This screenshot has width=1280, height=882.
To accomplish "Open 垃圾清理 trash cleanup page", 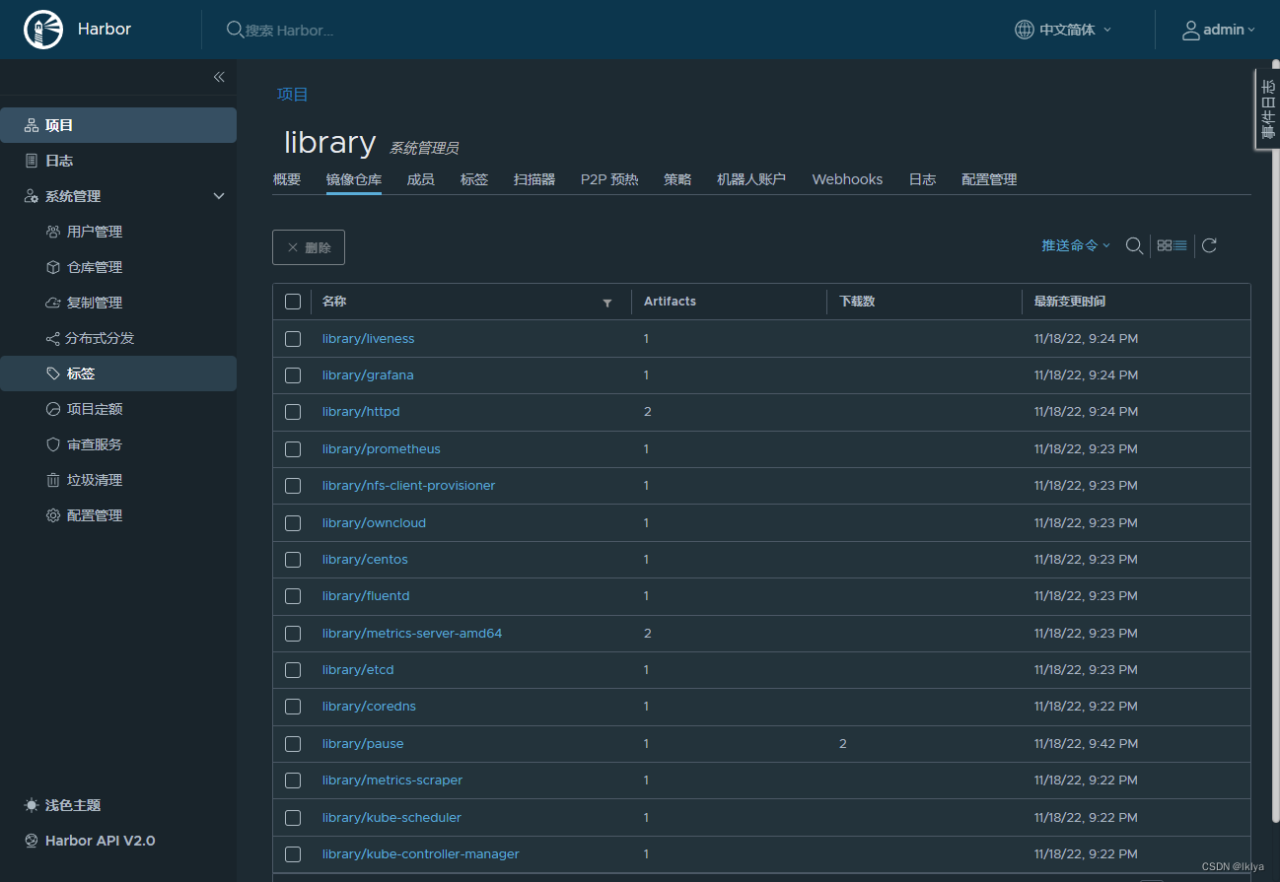I will 93,480.
